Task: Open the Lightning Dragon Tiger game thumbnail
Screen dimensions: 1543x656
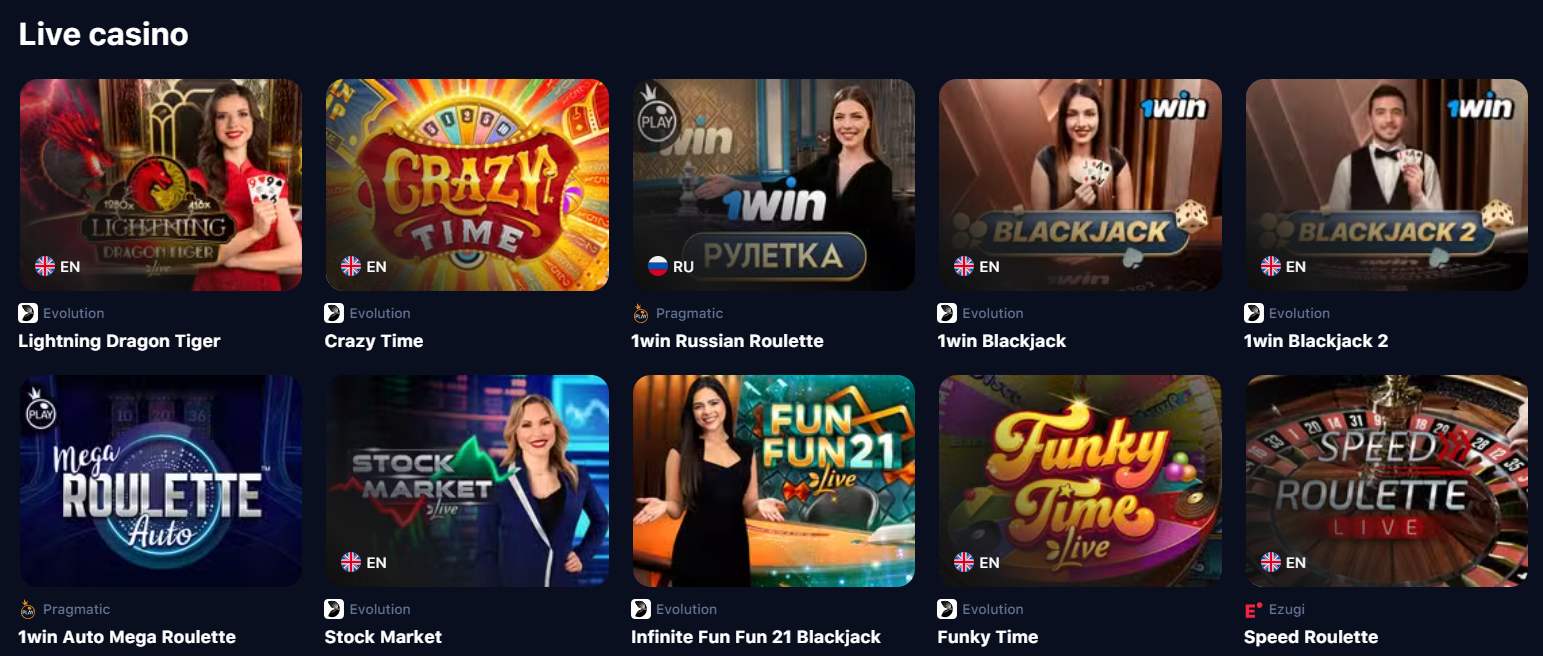Action: pos(161,185)
